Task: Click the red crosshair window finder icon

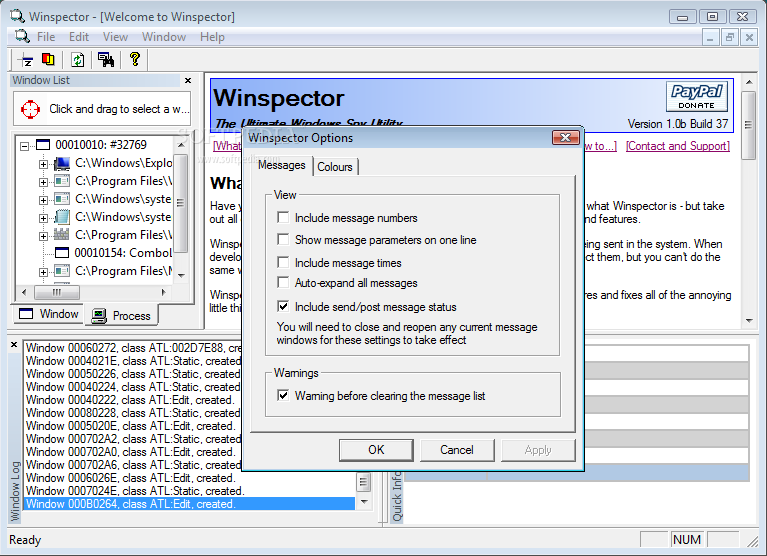Action: click(x=30, y=109)
